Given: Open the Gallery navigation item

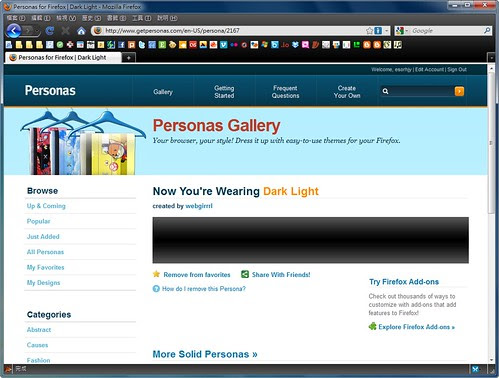Looking at the screenshot, I should (x=163, y=92).
